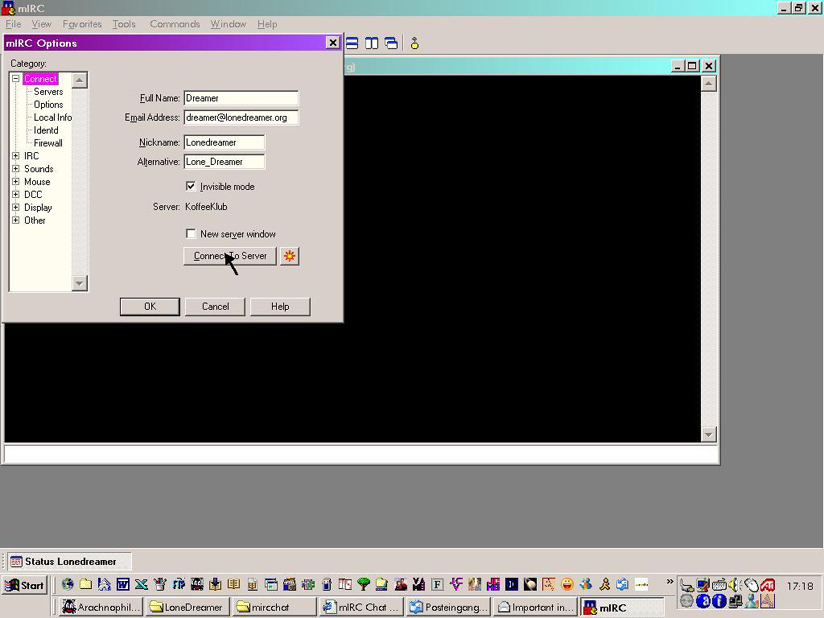Click status window scroll down arrow
824x618 pixels.
point(708,434)
